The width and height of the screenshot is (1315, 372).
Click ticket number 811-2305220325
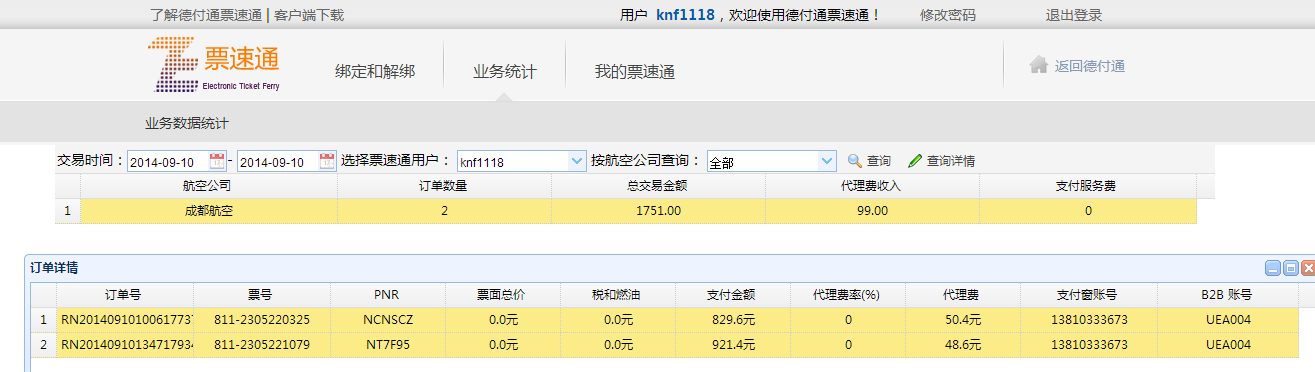pyautogui.click(x=261, y=319)
